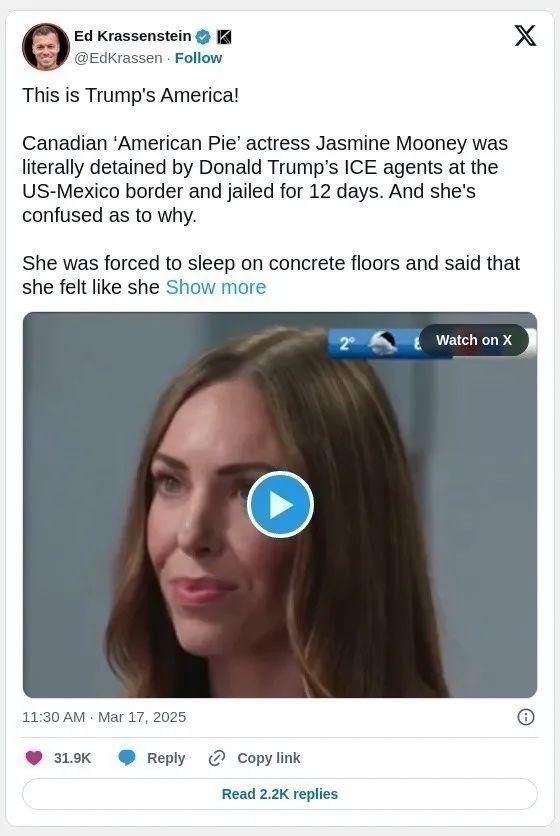Open the info circle icon
The width and height of the screenshot is (560, 836).
tap(526, 717)
